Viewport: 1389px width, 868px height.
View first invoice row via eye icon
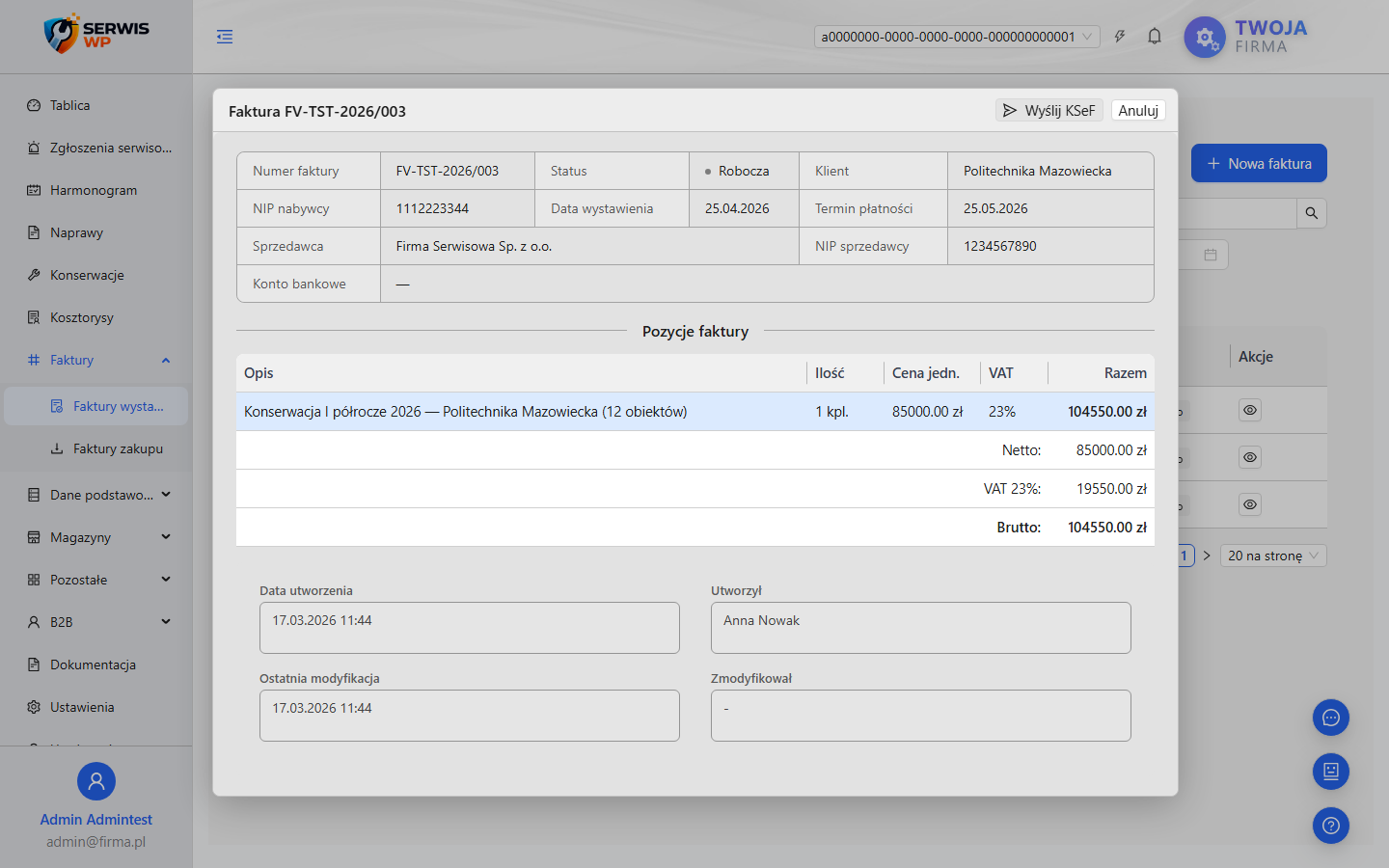click(x=1250, y=410)
